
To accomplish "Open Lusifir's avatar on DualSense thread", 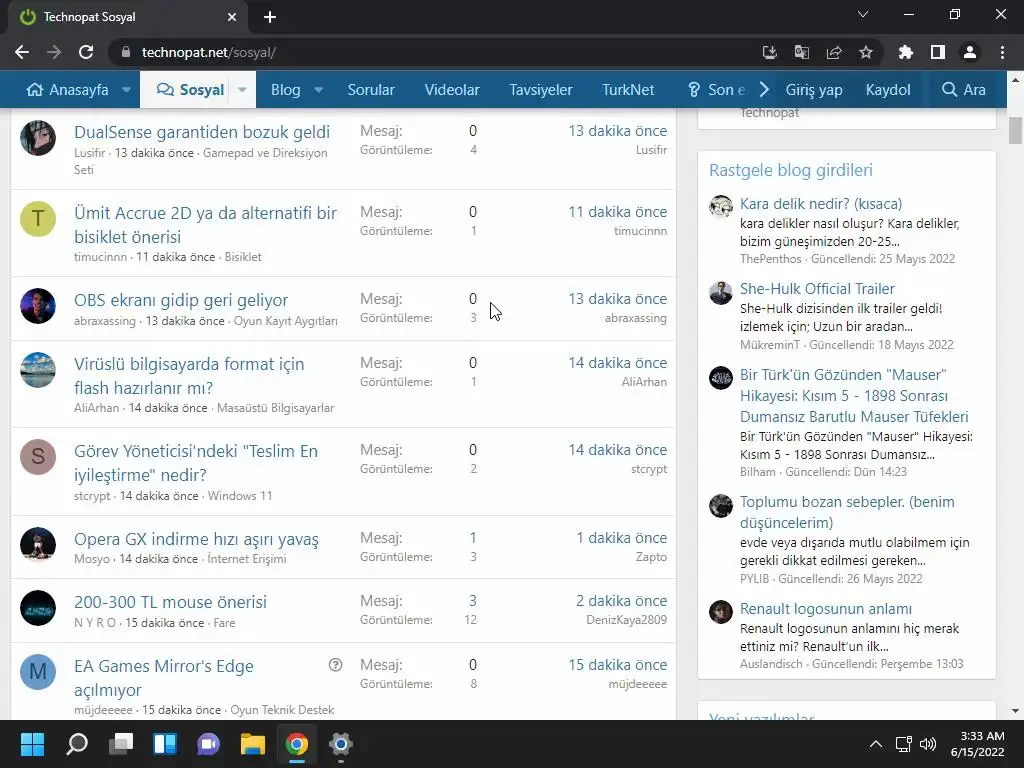I will pos(38,138).
